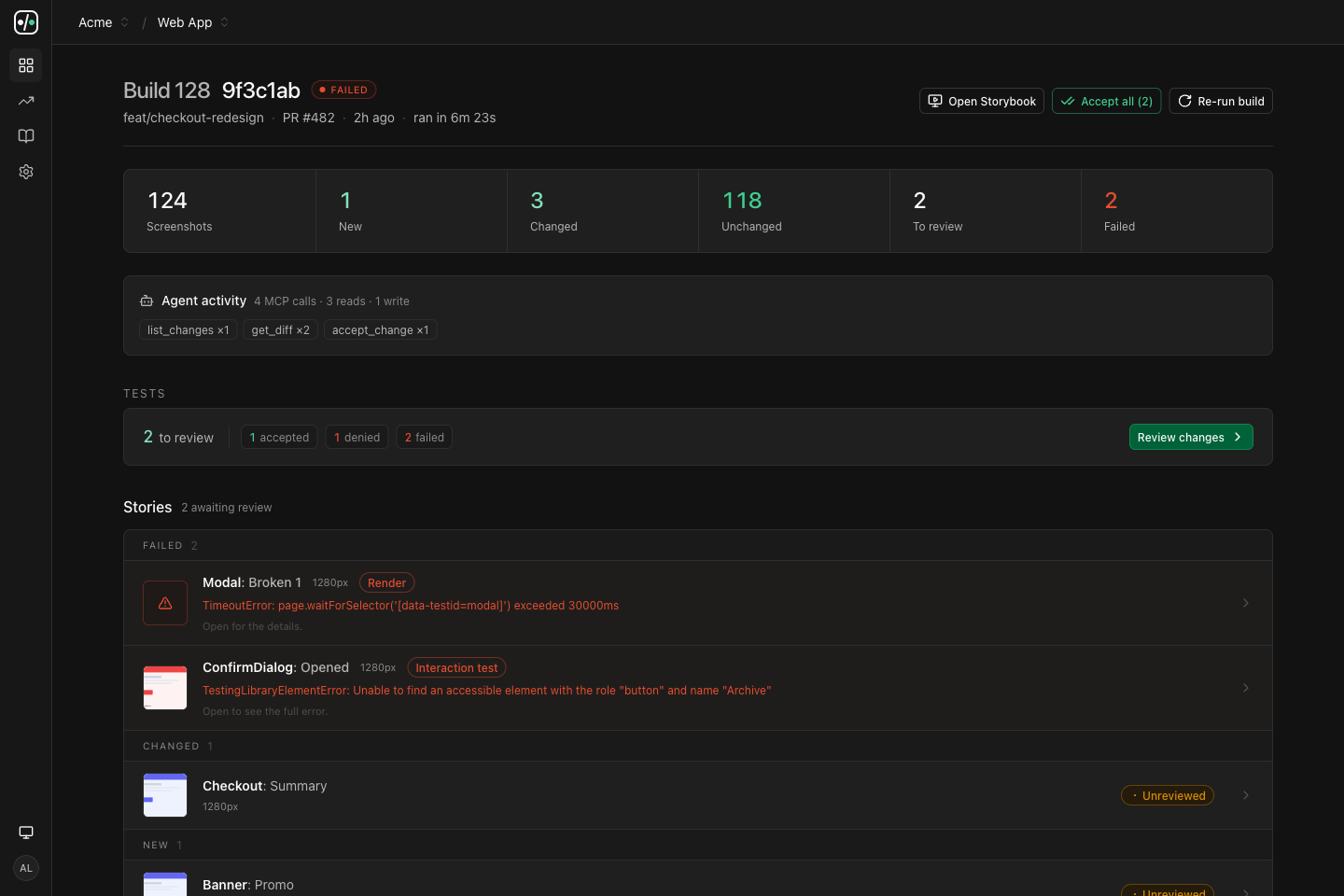The width and height of the screenshot is (1344, 896).
Task: Click the CHANGED section header
Action: coord(698,746)
